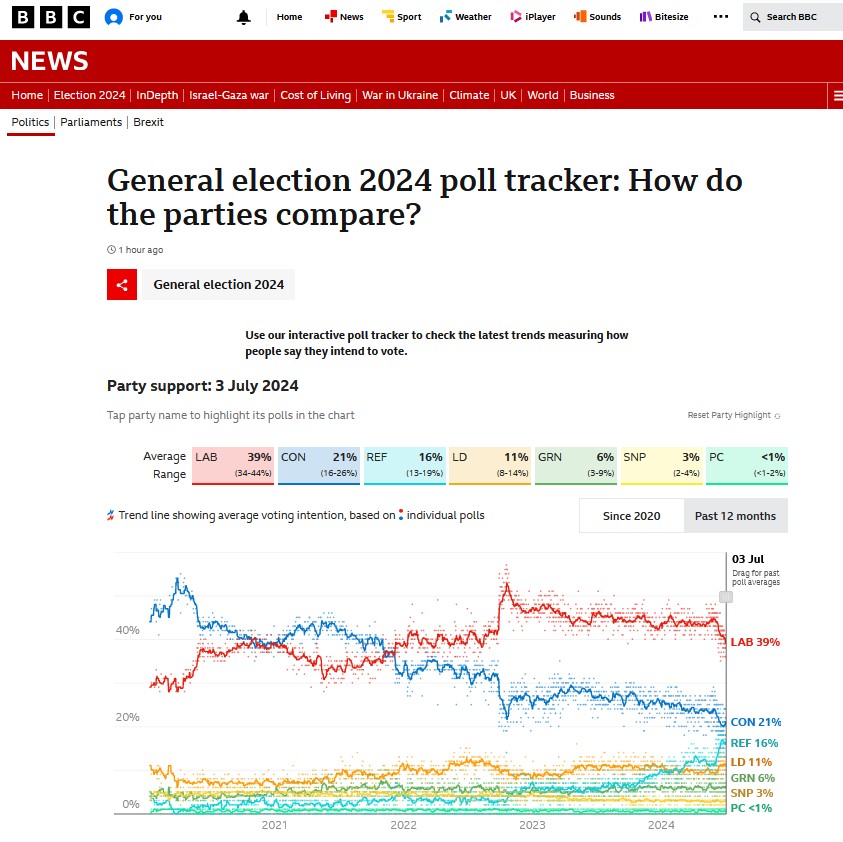Click the chart date drag handle
Viewport: 843px width, 842px height.
tap(726, 596)
